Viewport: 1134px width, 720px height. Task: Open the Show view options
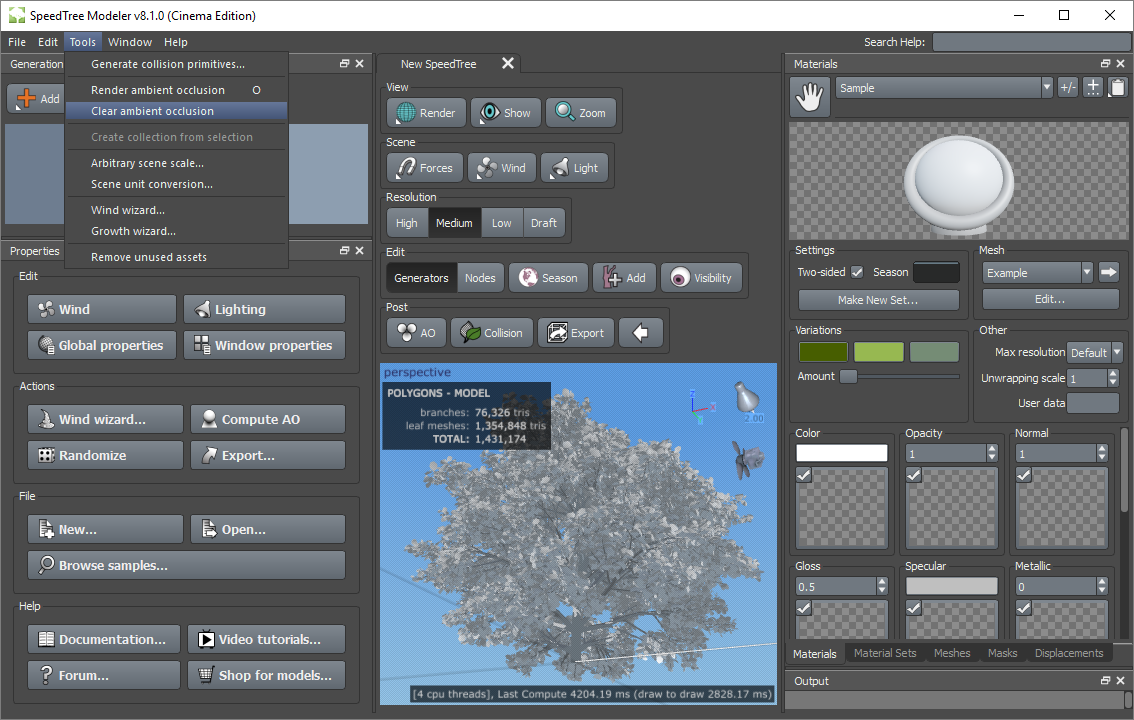pos(506,113)
